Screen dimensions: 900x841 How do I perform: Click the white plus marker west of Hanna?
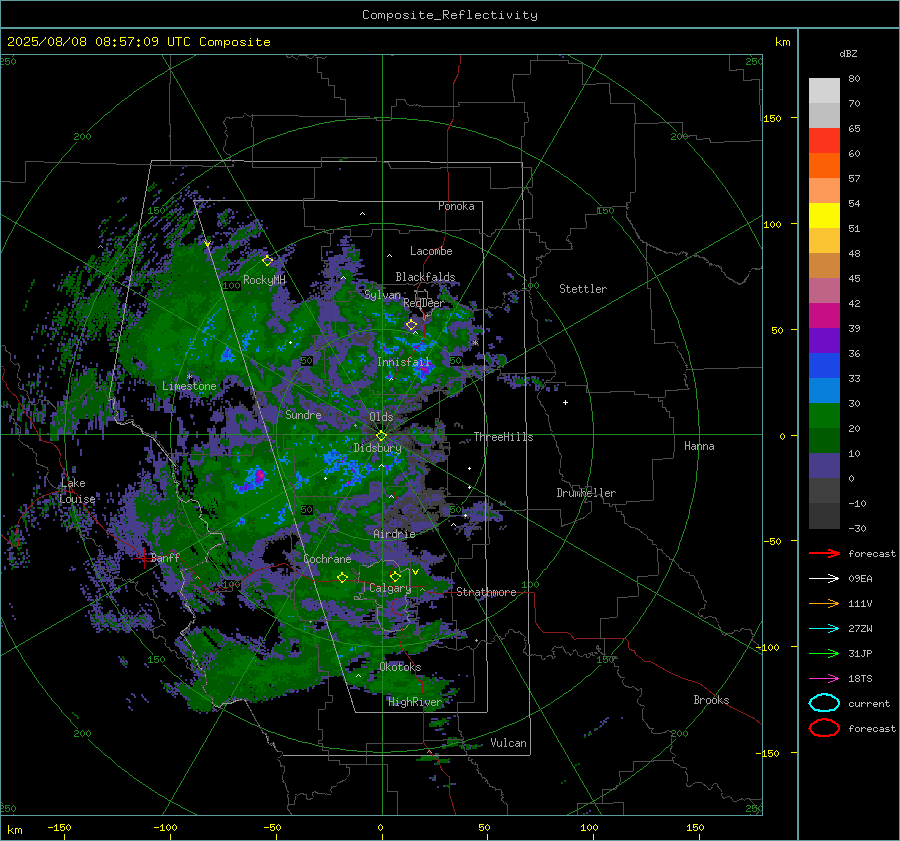tap(565, 402)
